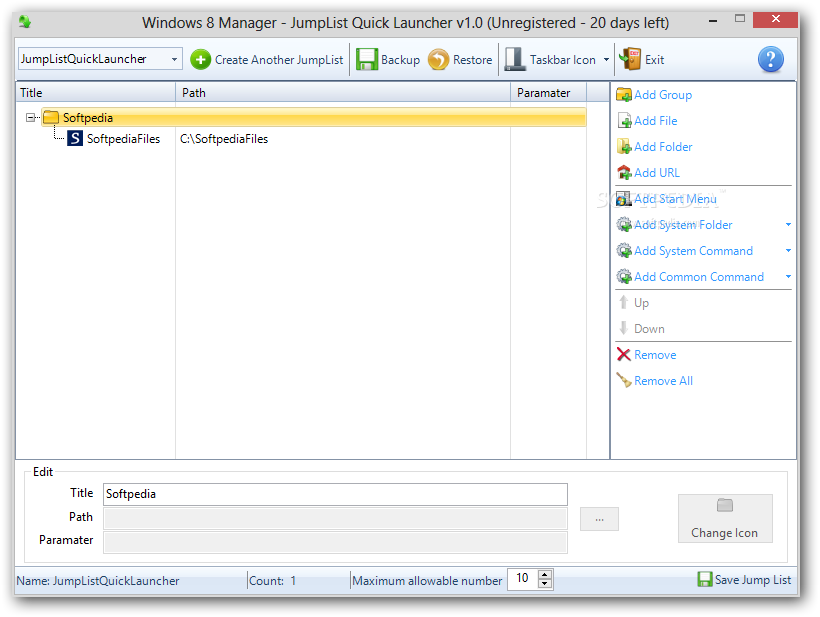Viewport: 820px width, 617px height.
Task: Click the Add System Command gear icon
Action: pyautogui.click(x=624, y=251)
